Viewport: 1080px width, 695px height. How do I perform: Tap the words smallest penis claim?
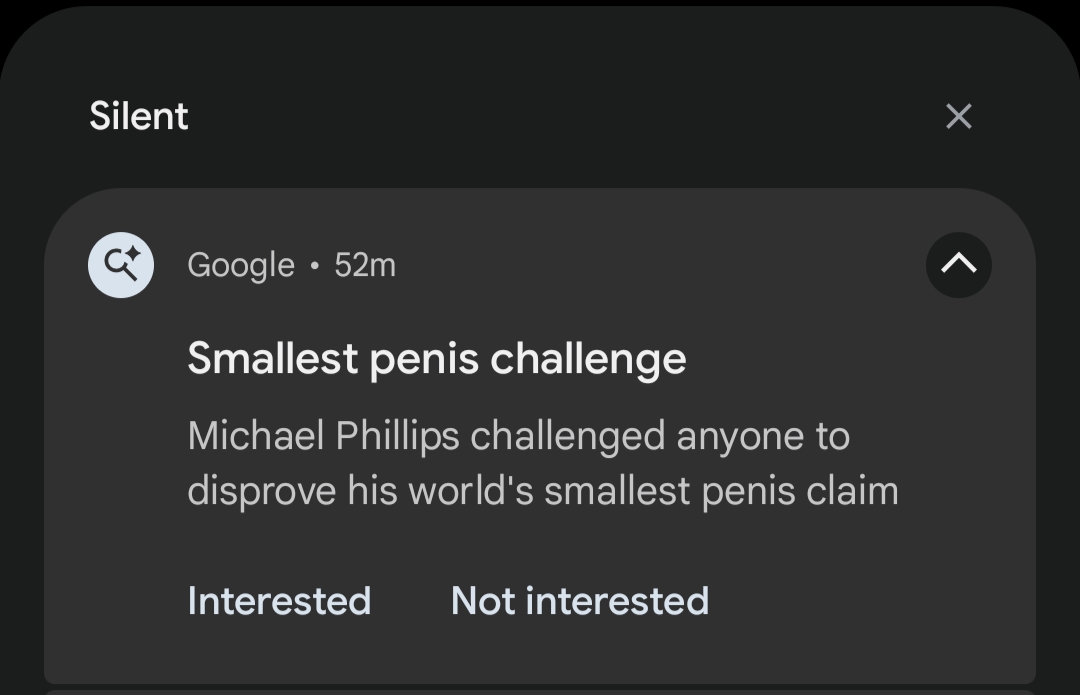(721, 491)
